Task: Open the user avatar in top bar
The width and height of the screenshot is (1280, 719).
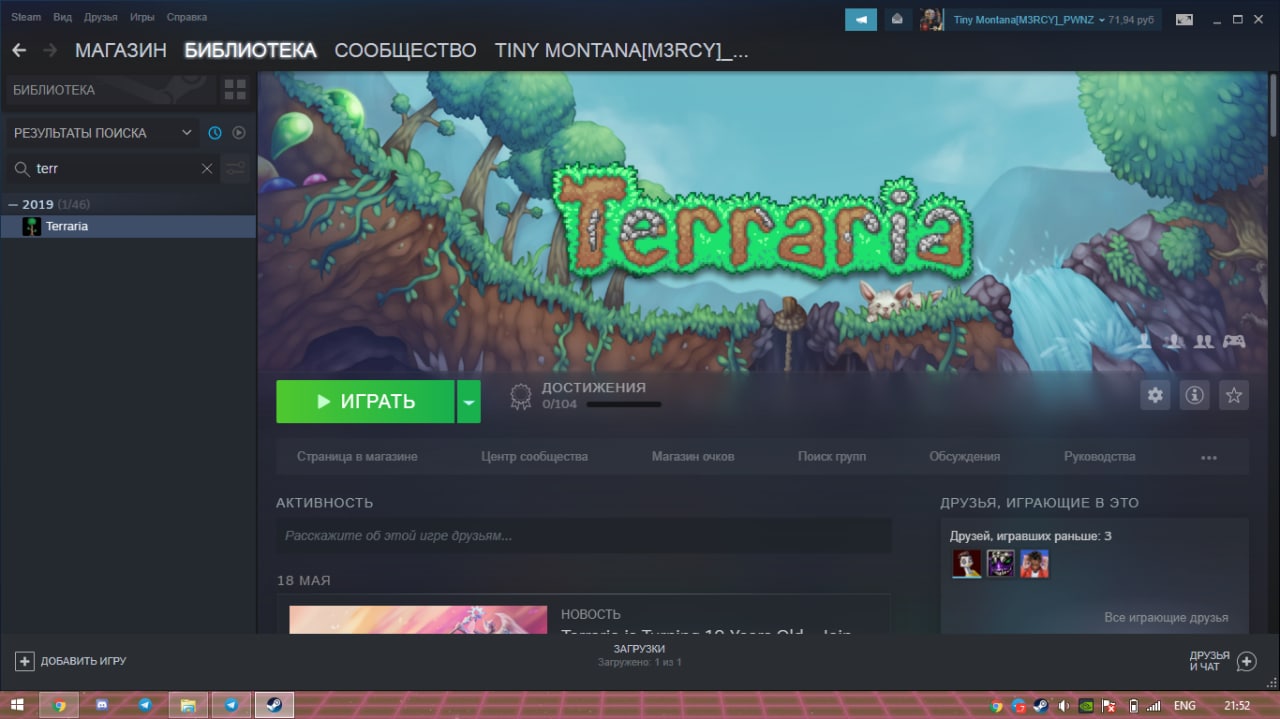Action: (931, 19)
